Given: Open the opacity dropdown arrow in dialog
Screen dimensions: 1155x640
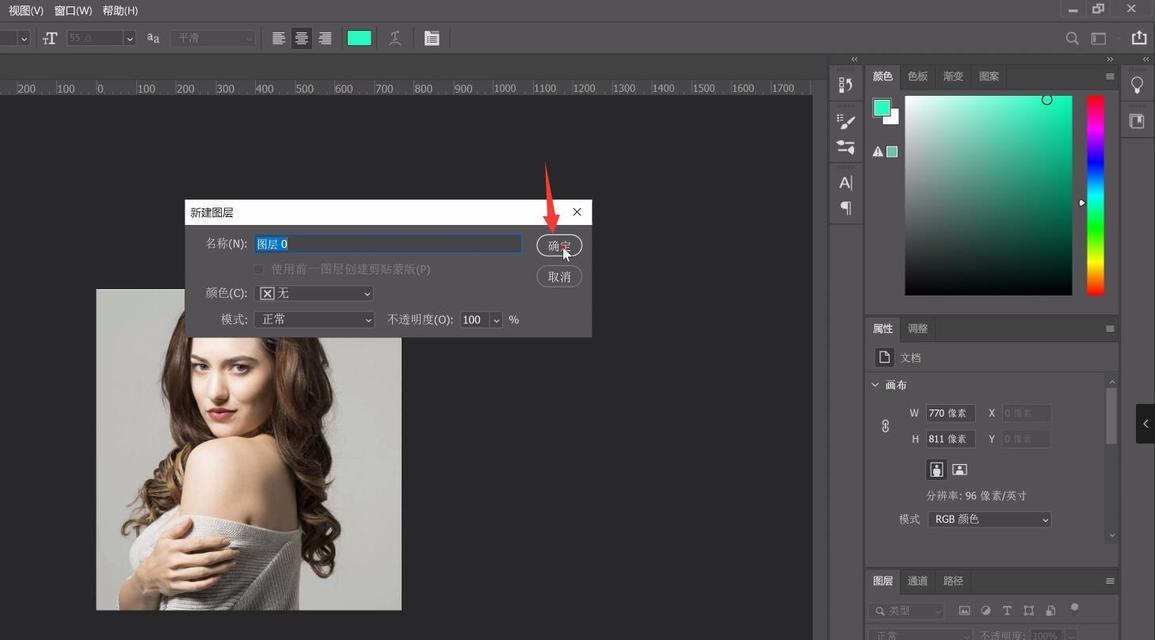Looking at the screenshot, I should (496, 320).
